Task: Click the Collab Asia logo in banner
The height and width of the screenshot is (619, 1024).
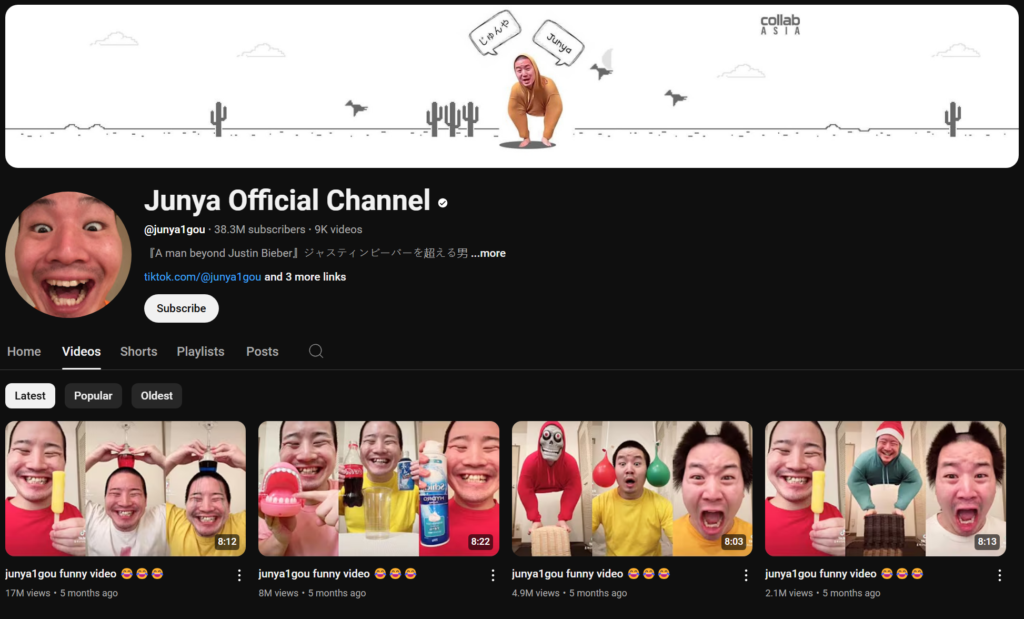Action: tap(780, 24)
